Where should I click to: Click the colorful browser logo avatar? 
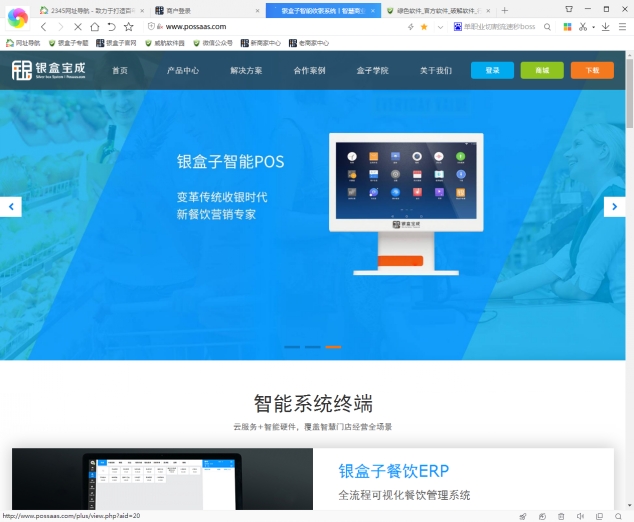pos(18,17)
